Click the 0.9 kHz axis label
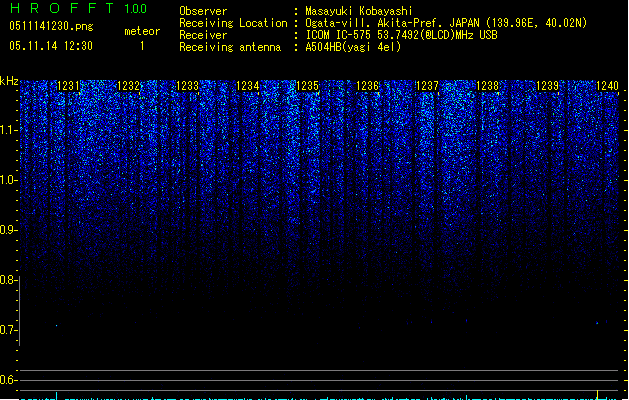 coord(8,230)
